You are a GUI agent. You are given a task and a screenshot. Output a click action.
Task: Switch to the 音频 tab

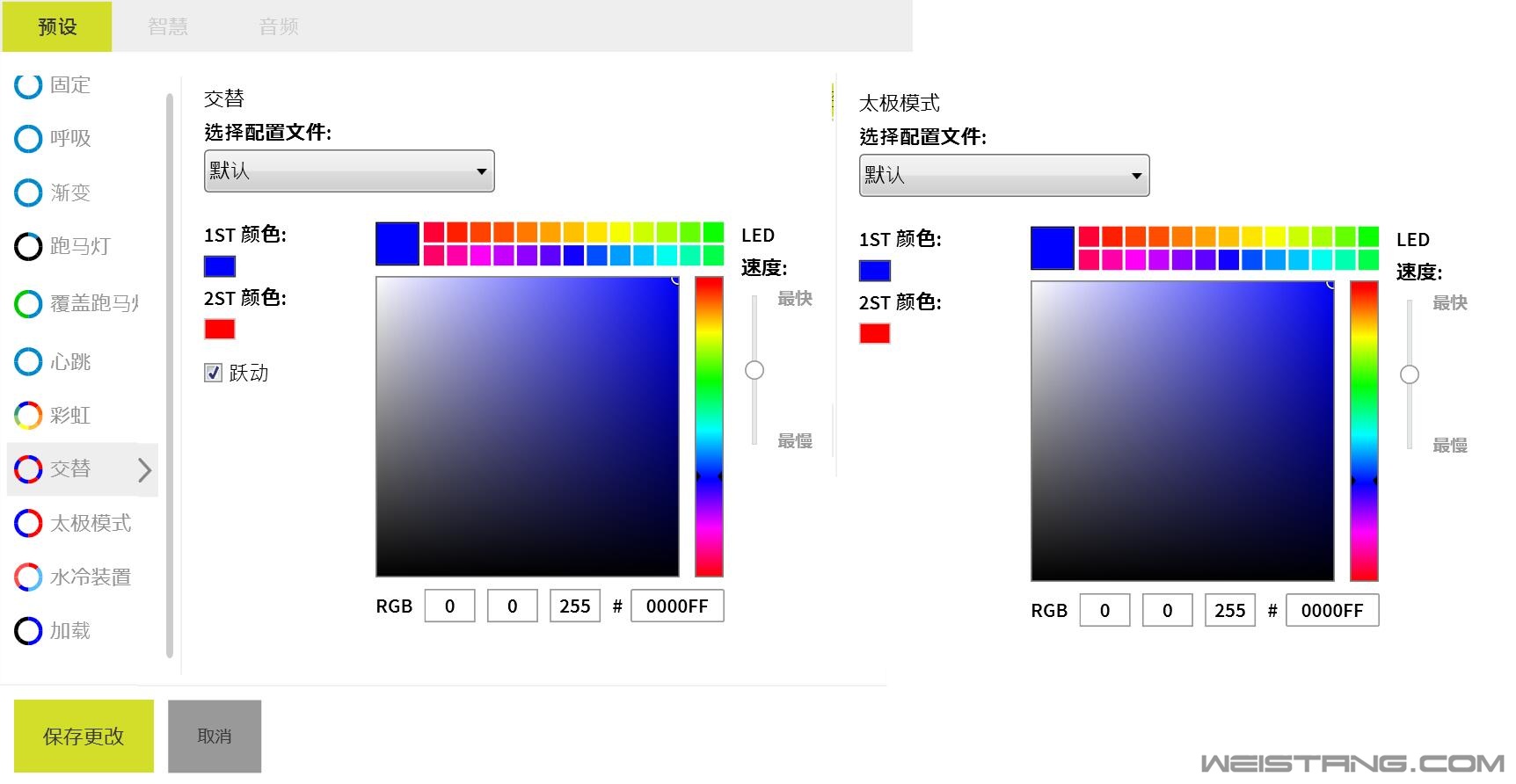click(279, 26)
